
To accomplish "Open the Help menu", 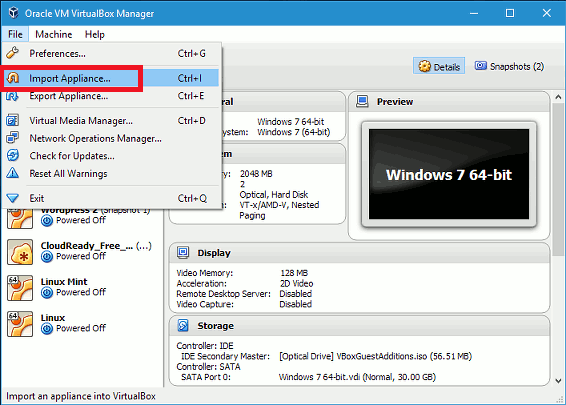I will [95, 34].
